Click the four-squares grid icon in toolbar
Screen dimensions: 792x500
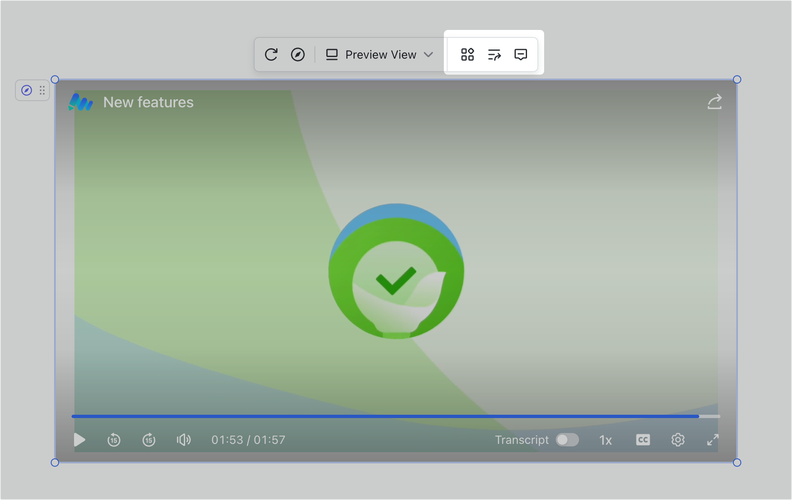tap(467, 55)
